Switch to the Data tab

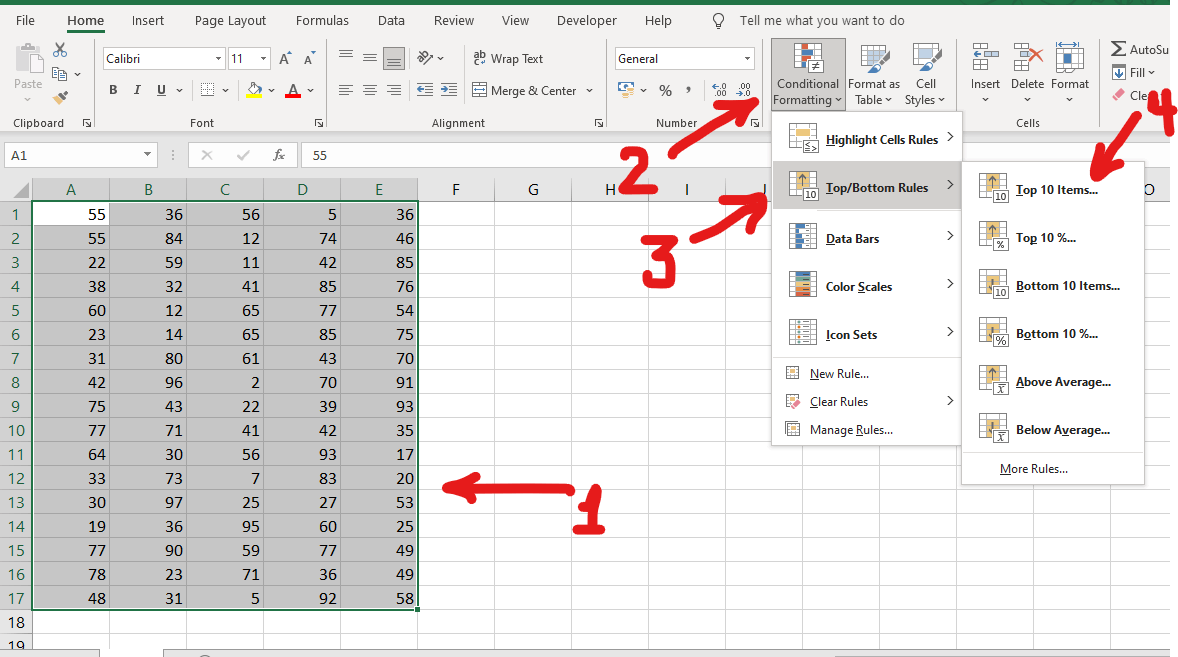391,20
